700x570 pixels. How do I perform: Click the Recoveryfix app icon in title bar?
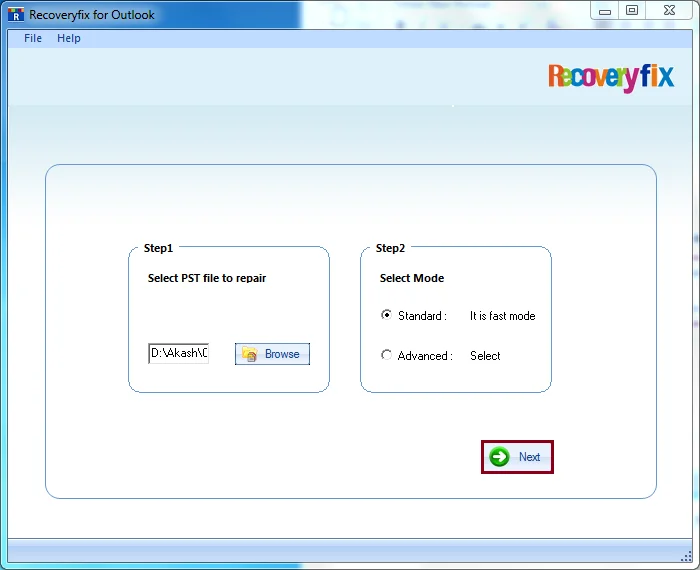coord(16,15)
